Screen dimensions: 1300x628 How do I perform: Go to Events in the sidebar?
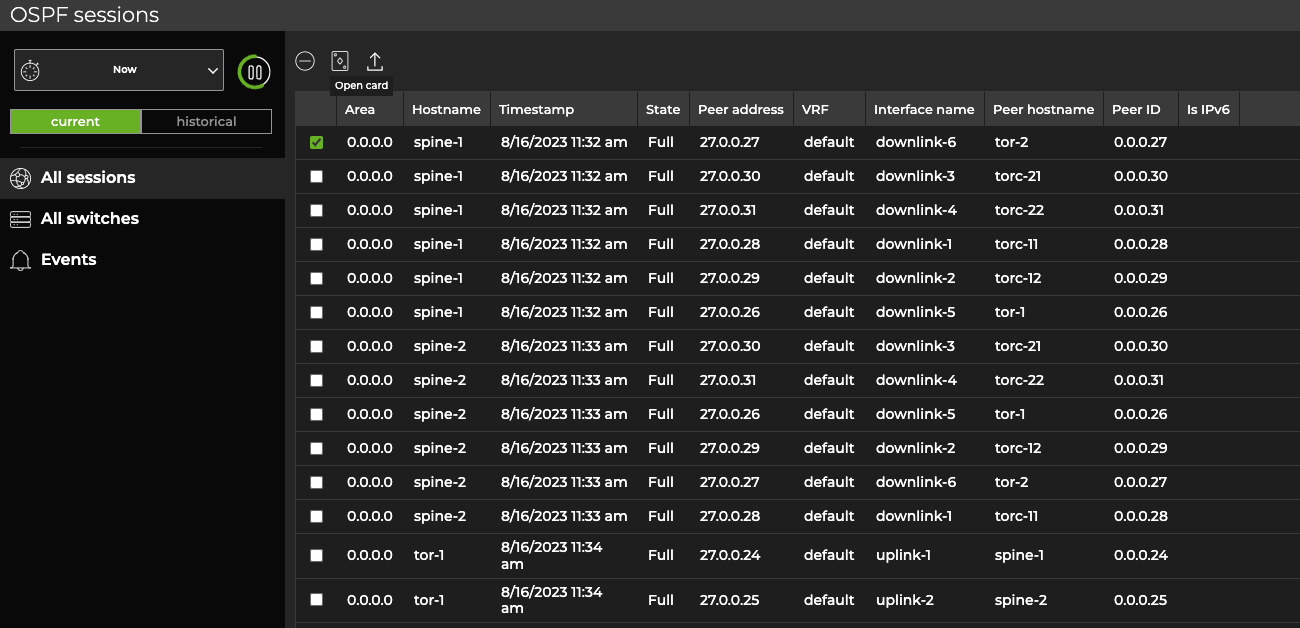[69, 260]
